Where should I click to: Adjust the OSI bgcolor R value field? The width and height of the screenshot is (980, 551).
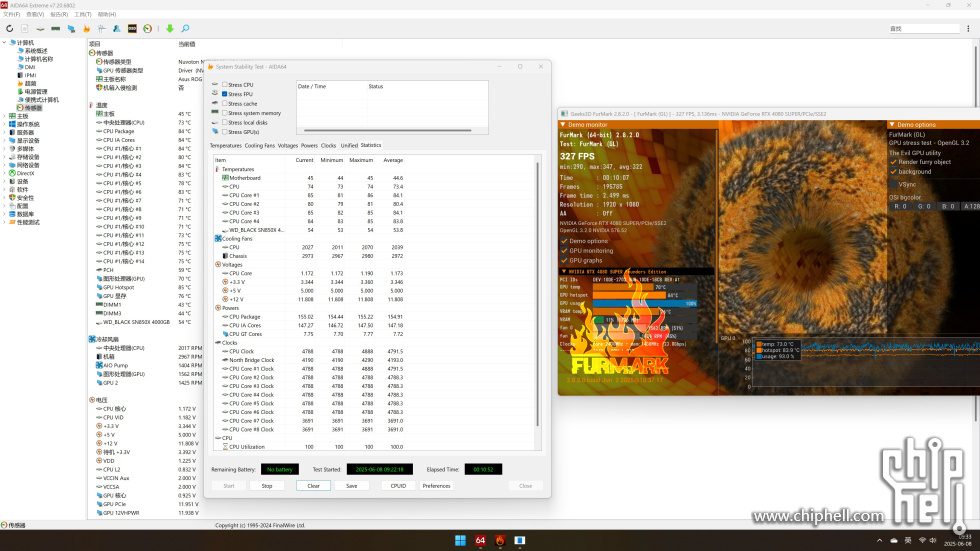click(x=900, y=206)
